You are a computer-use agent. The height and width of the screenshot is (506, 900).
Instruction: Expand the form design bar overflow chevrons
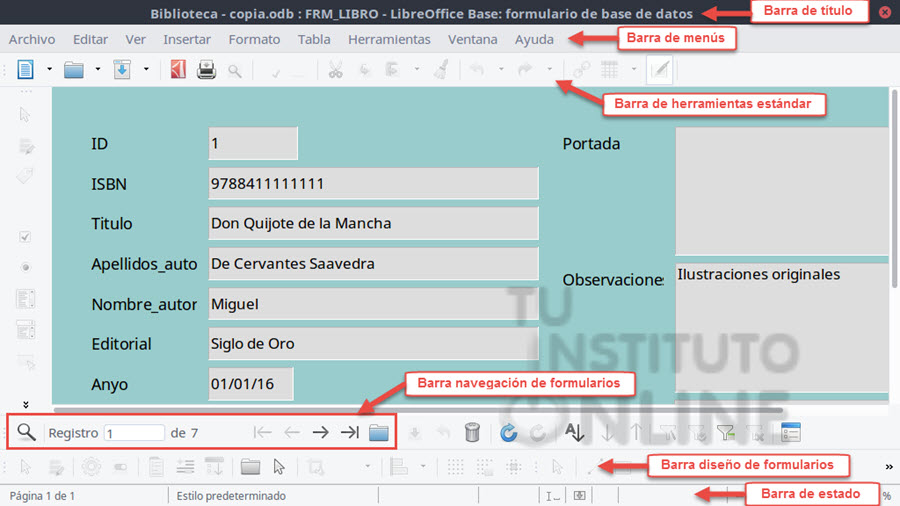pos(889,466)
